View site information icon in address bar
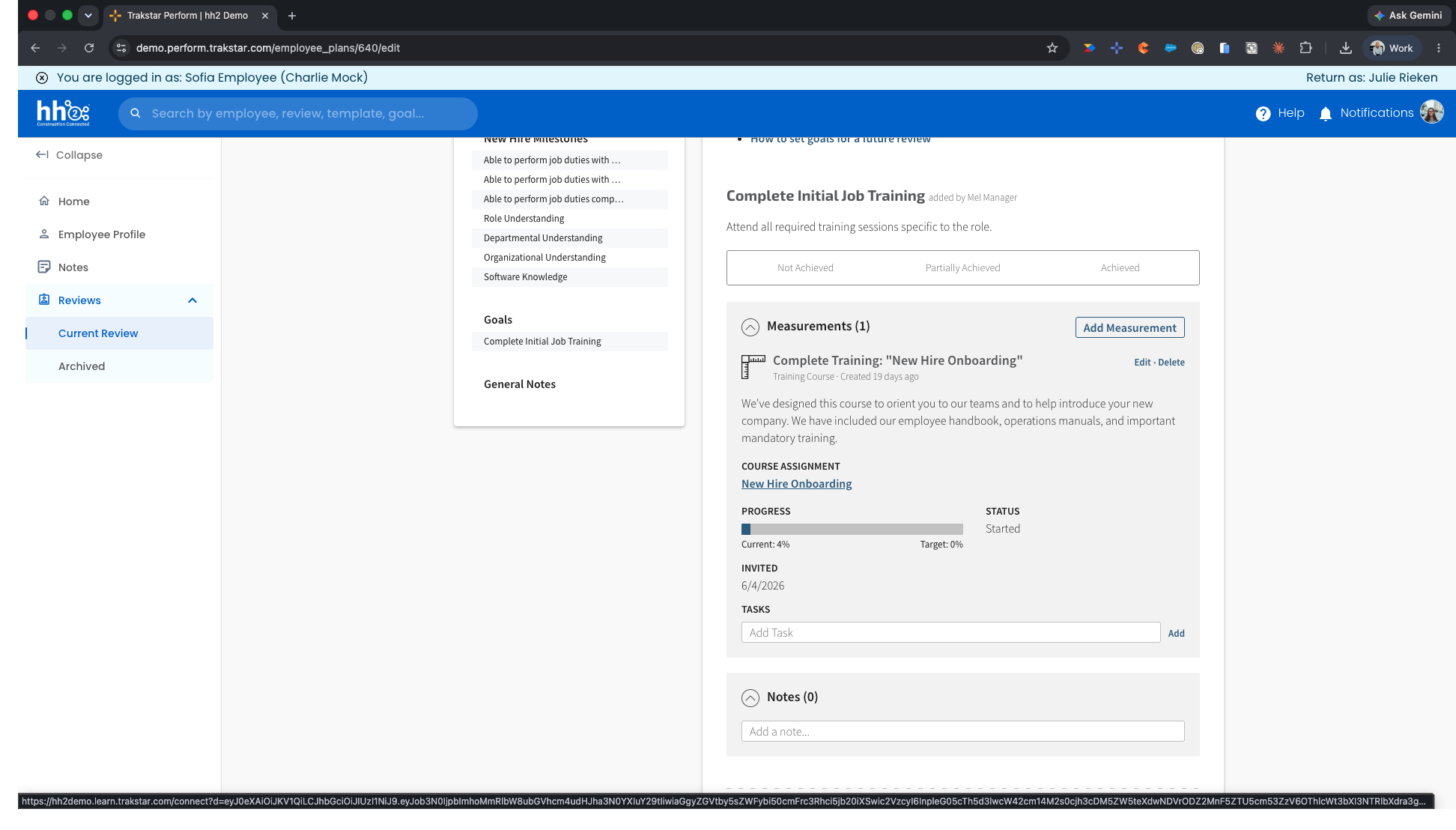Image resolution: width=1456 pixels, height=830 pixels. [x=121, y=48]
